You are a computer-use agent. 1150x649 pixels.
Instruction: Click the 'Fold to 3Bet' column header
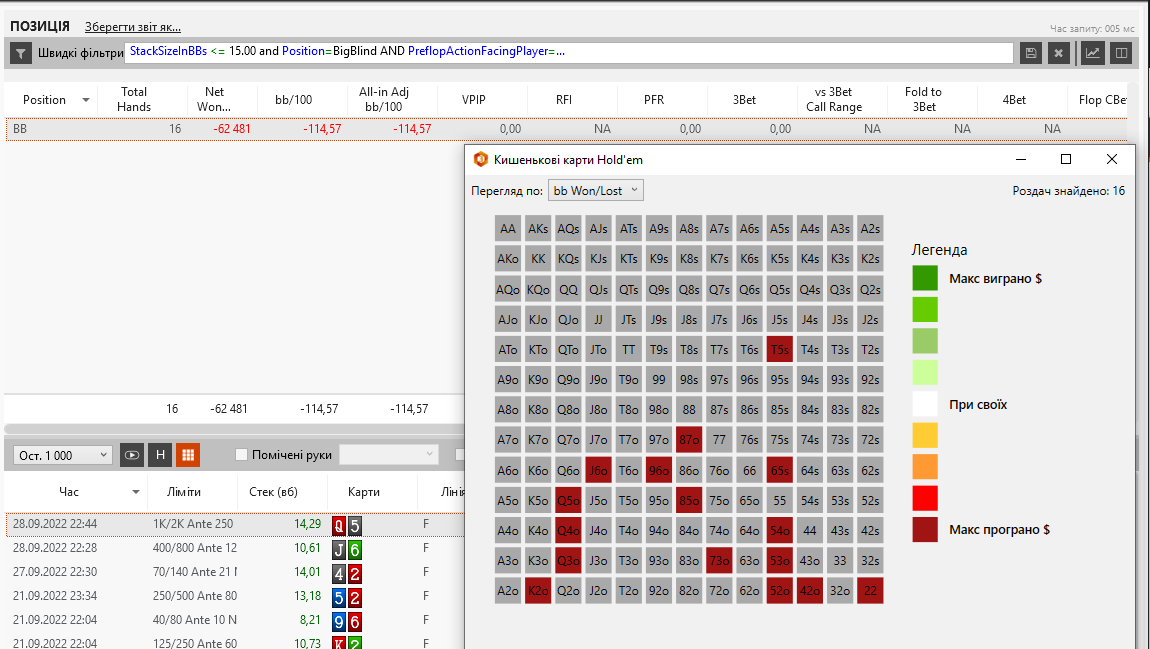pos(923,99)
